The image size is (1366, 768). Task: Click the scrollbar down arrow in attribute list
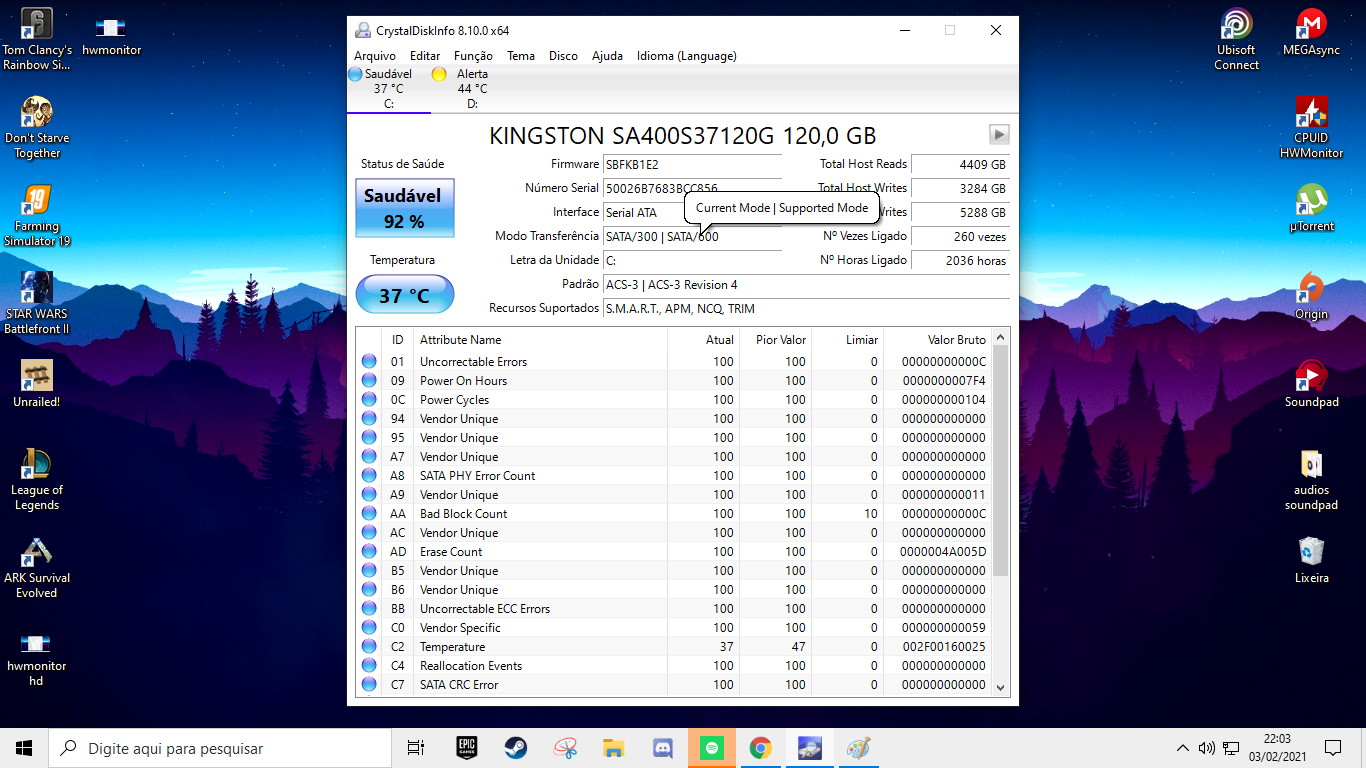coord(1001,687)
